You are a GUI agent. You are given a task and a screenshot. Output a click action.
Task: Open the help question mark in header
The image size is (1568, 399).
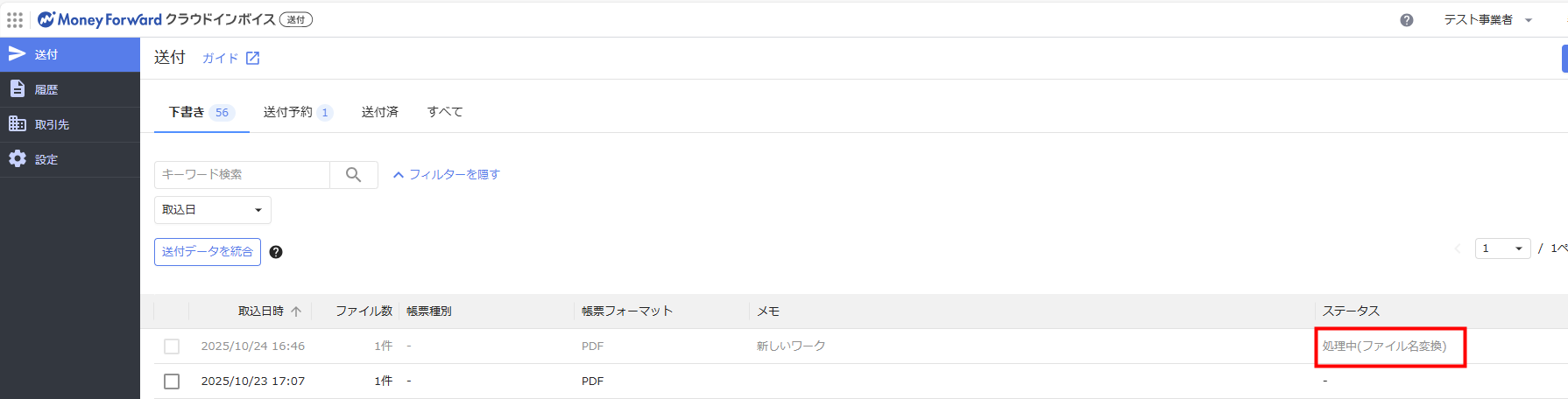tap(1406, 20)
